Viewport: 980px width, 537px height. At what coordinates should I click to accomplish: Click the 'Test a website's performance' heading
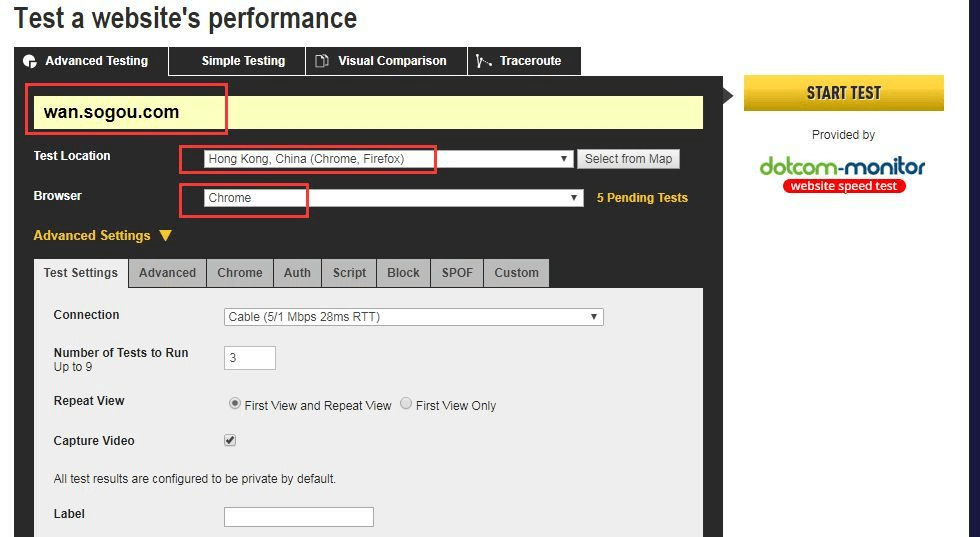[x=186, y=18]
